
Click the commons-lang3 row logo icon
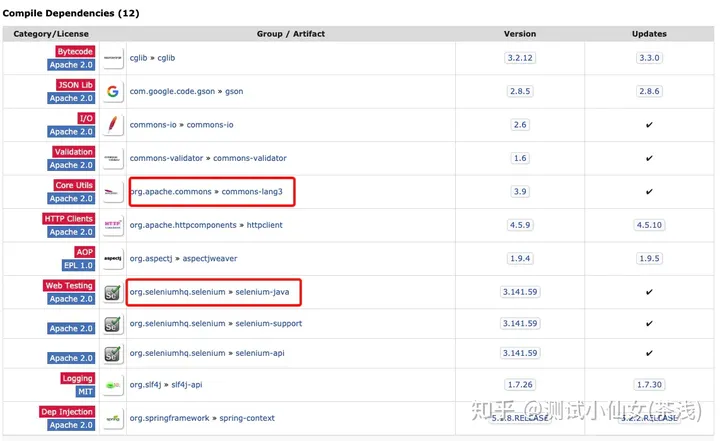coord(112,192)
